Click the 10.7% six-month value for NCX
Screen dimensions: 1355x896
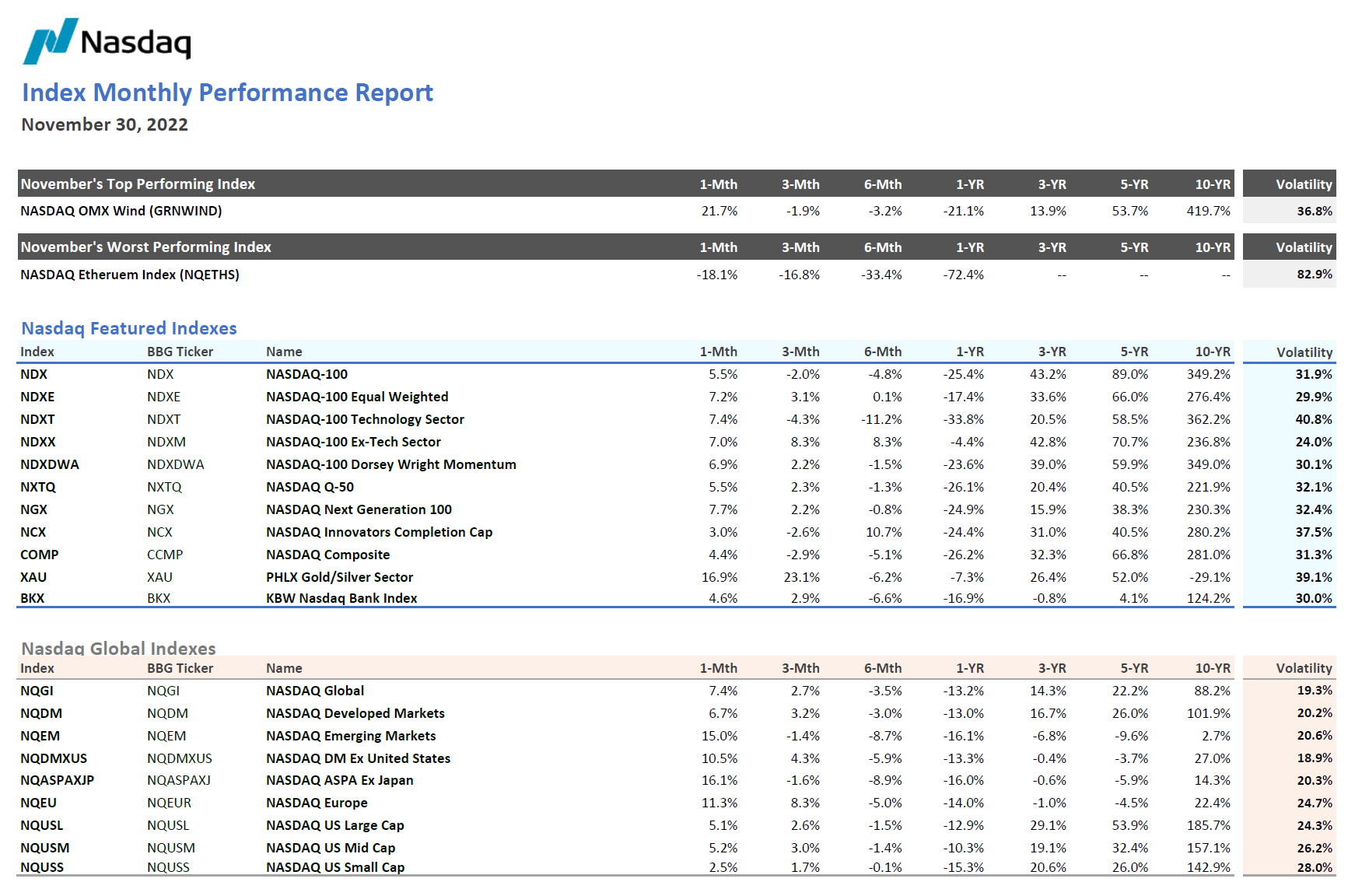[884, 532]
